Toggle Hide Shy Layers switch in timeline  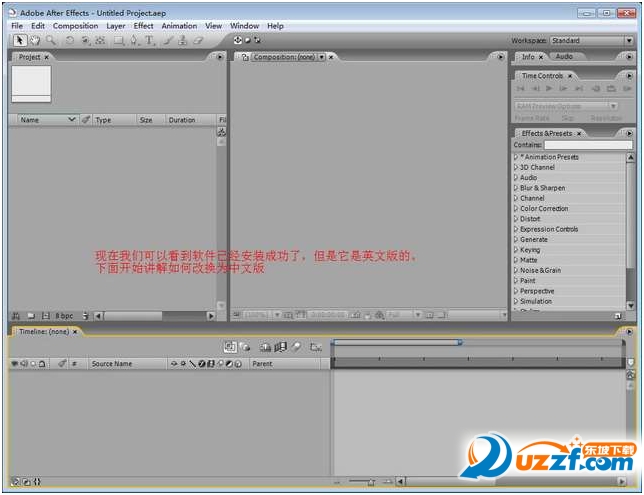[265, 348]
